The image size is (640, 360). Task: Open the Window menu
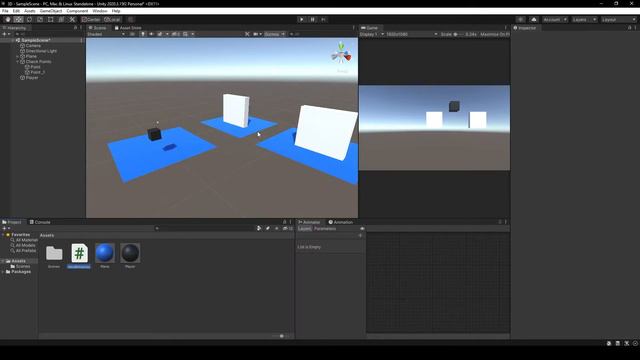tap(100, 11)
